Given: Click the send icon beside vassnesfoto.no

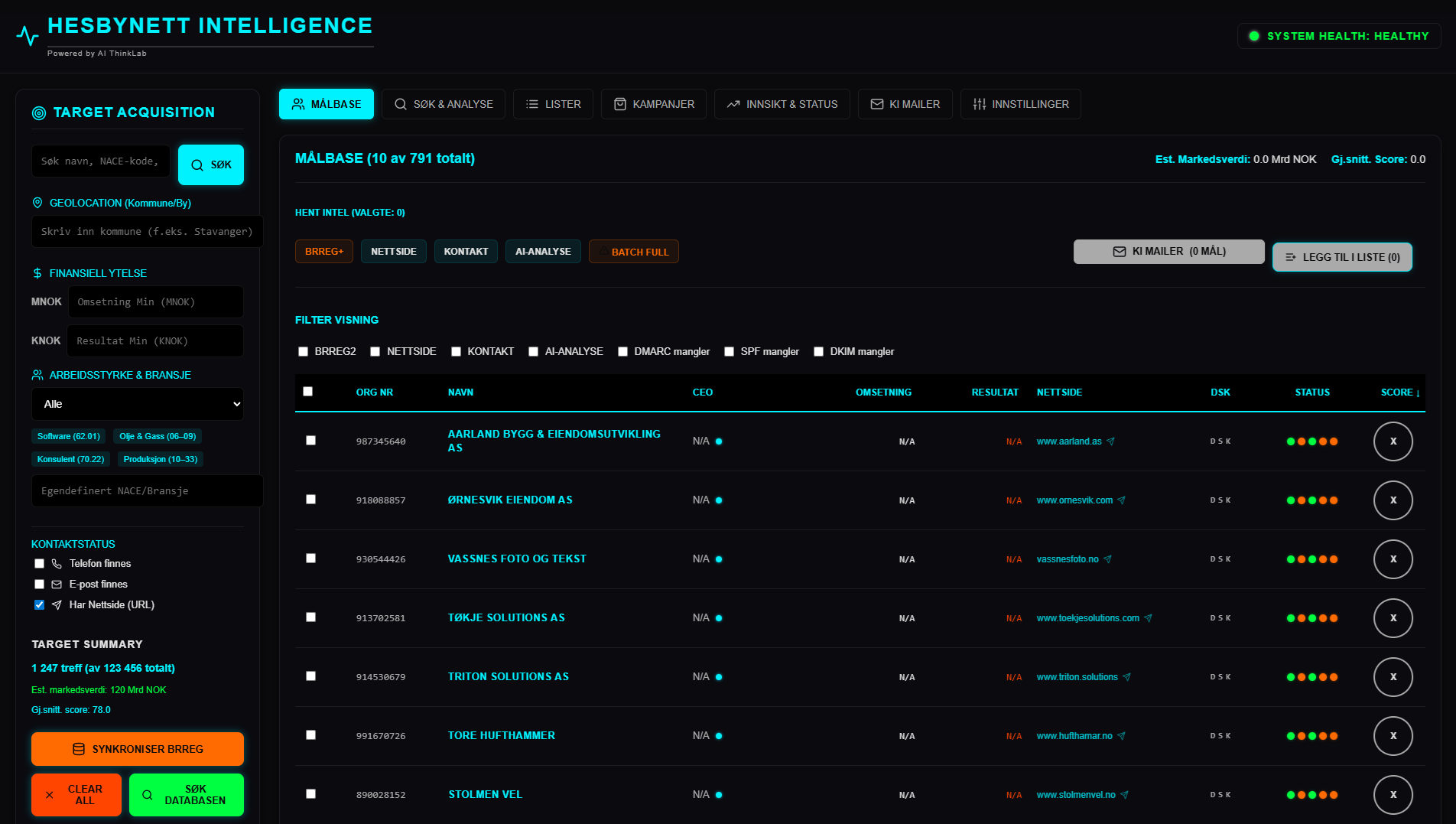Looking at the screenshot, I should 1107,559.
